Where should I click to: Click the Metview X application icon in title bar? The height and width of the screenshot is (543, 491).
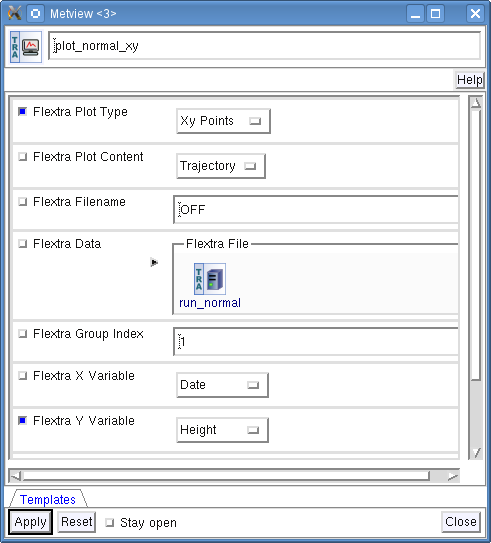[x=14, y=14]
